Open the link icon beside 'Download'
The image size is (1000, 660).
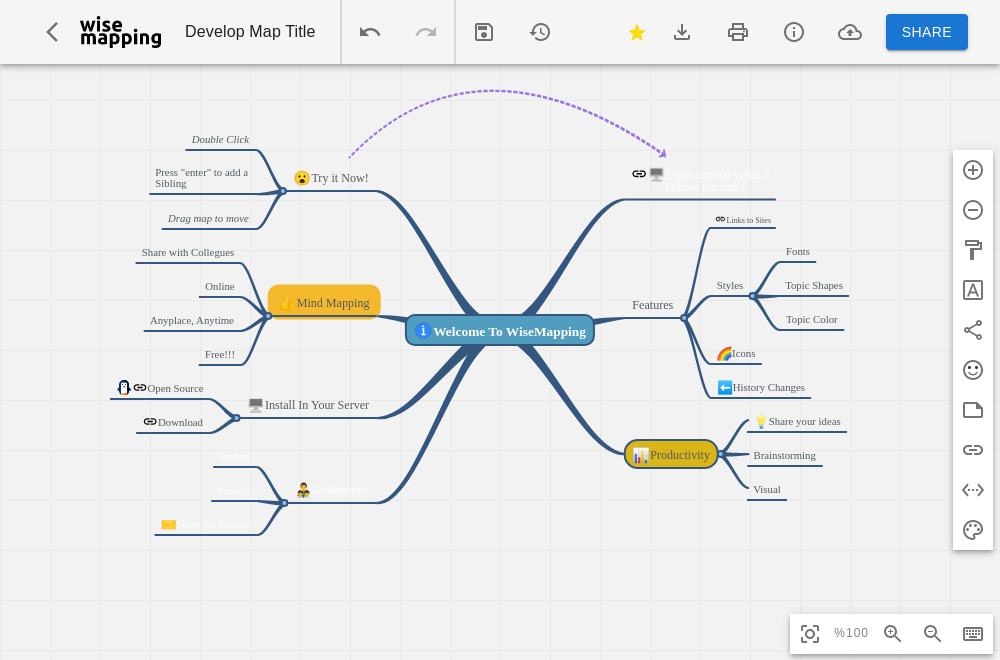pyautogui.click(x=150, y=422)
